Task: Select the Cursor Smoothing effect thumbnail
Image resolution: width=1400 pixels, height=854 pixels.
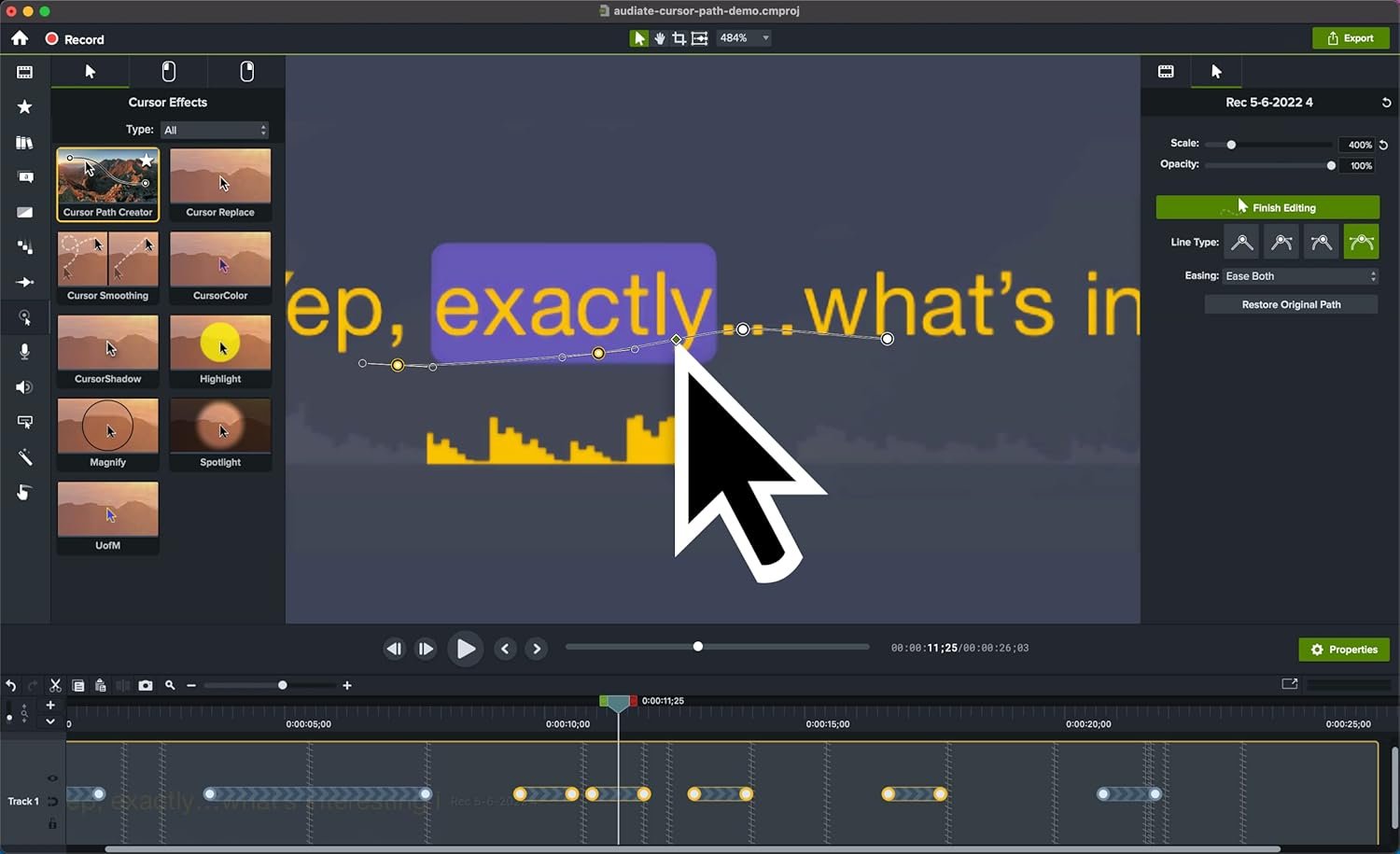Action: [x=107, y=268]
